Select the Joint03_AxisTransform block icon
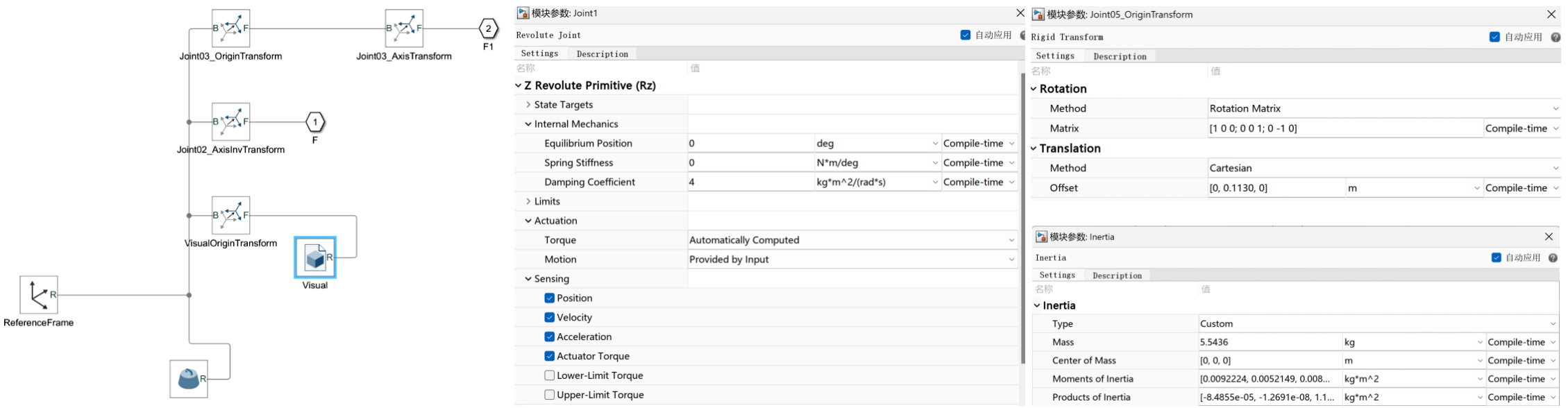Image resolution: width=1568 pixels, height=408 pixels. coord(404,28)
